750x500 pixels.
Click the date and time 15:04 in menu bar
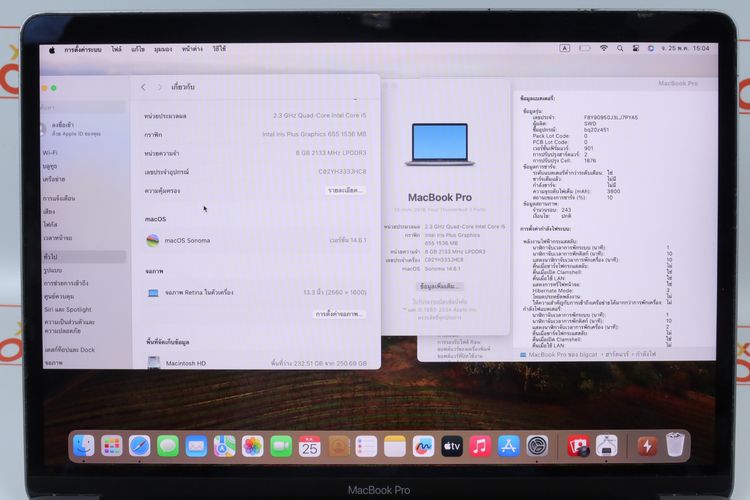(684, 48)
